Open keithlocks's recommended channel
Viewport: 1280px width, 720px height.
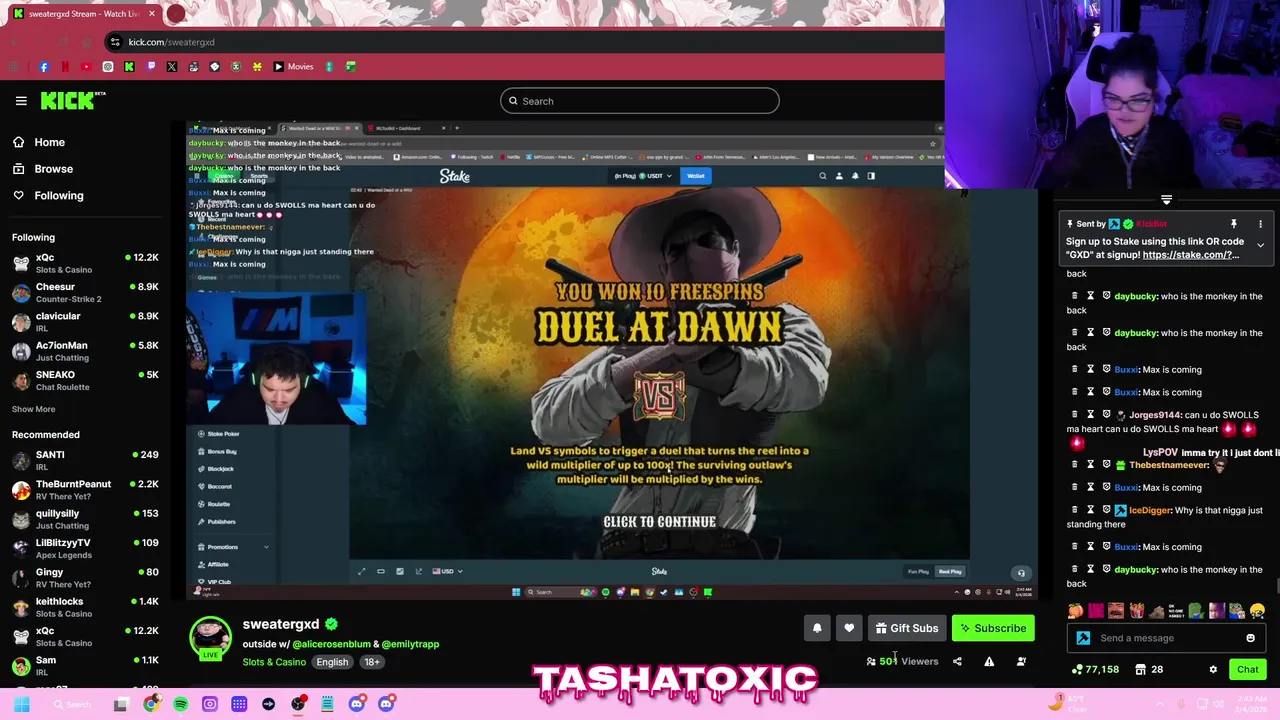(85, 607)
